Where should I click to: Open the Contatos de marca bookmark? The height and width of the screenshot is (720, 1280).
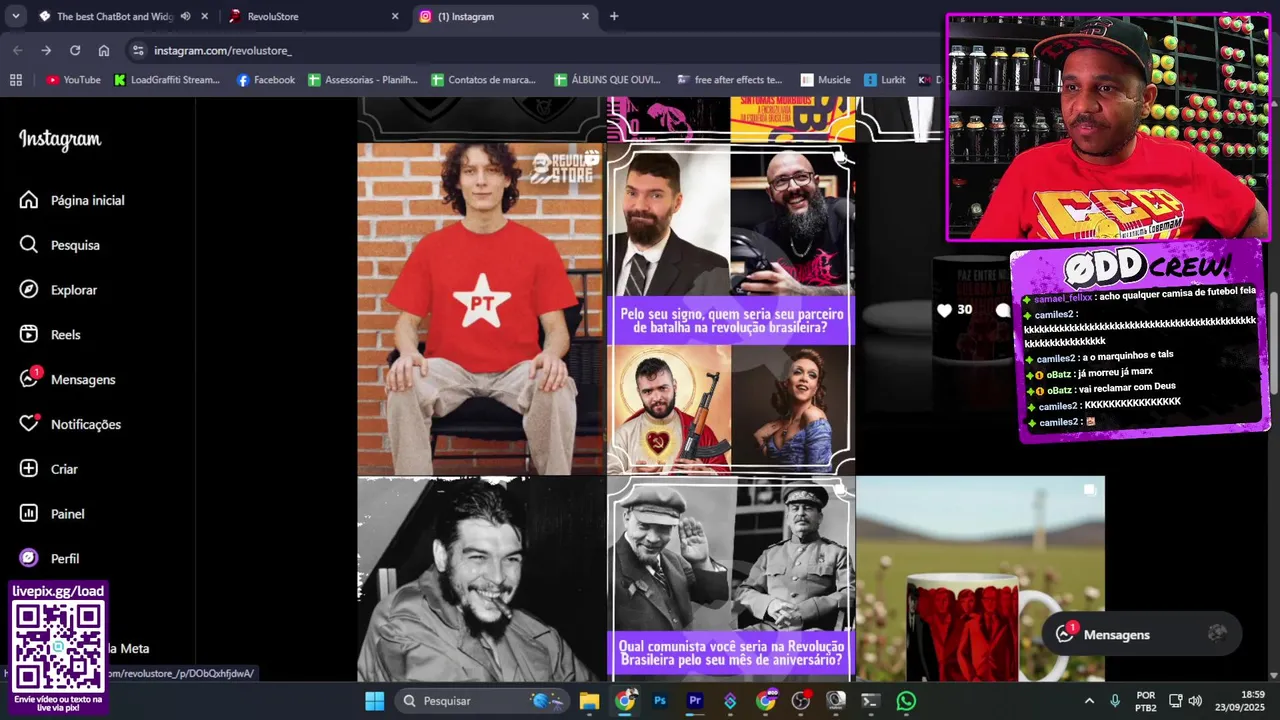pos(484,80)
